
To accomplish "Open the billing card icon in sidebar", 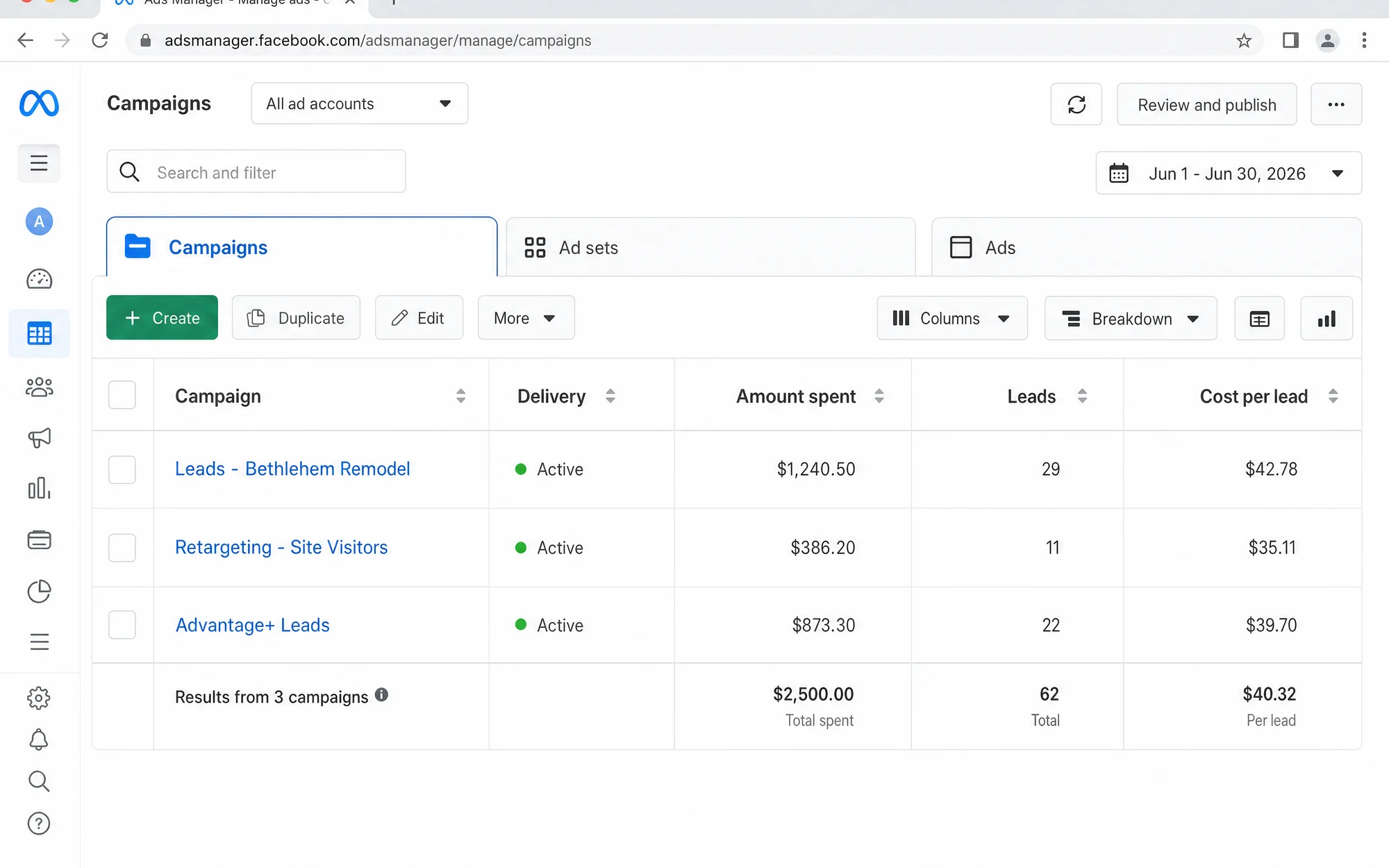I will click(x=39, y=540).
